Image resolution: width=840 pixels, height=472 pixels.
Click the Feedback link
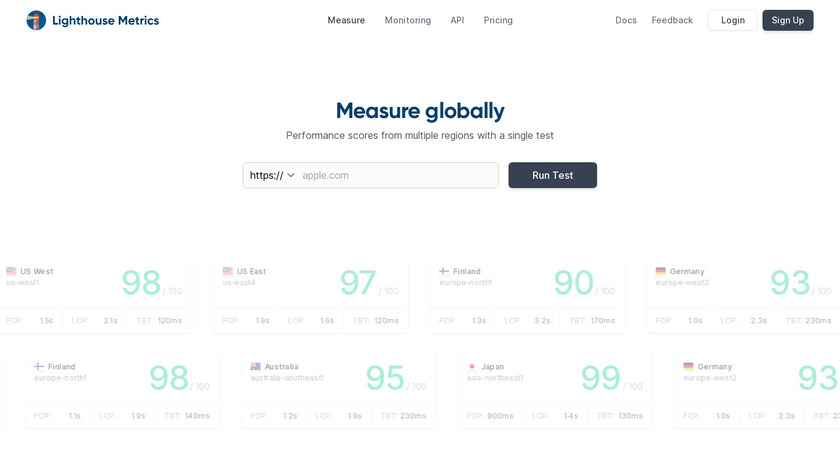pyautogui.click(x=672, y=20)
